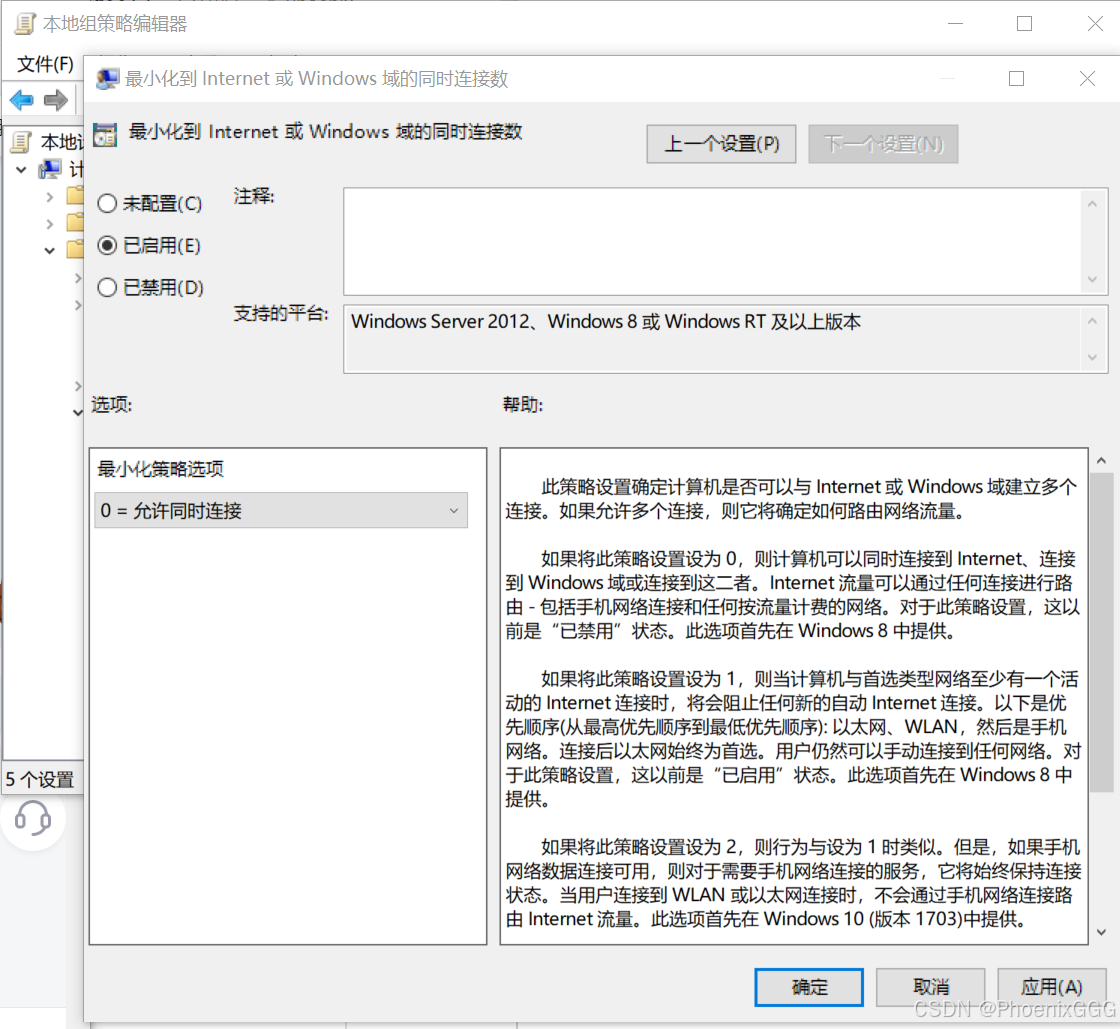
Task: Open the 最小化策略选项 dropdown
Action: (x=281, y=511)
